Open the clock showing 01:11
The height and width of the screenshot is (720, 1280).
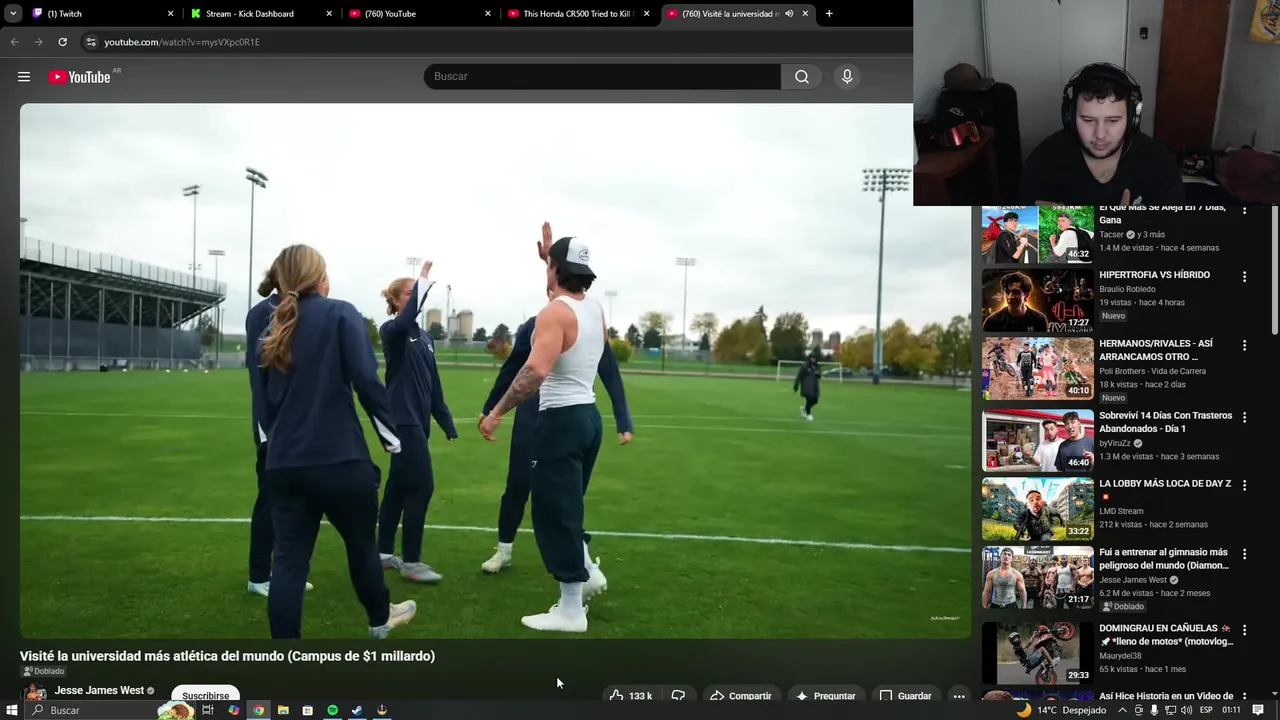1231,710
